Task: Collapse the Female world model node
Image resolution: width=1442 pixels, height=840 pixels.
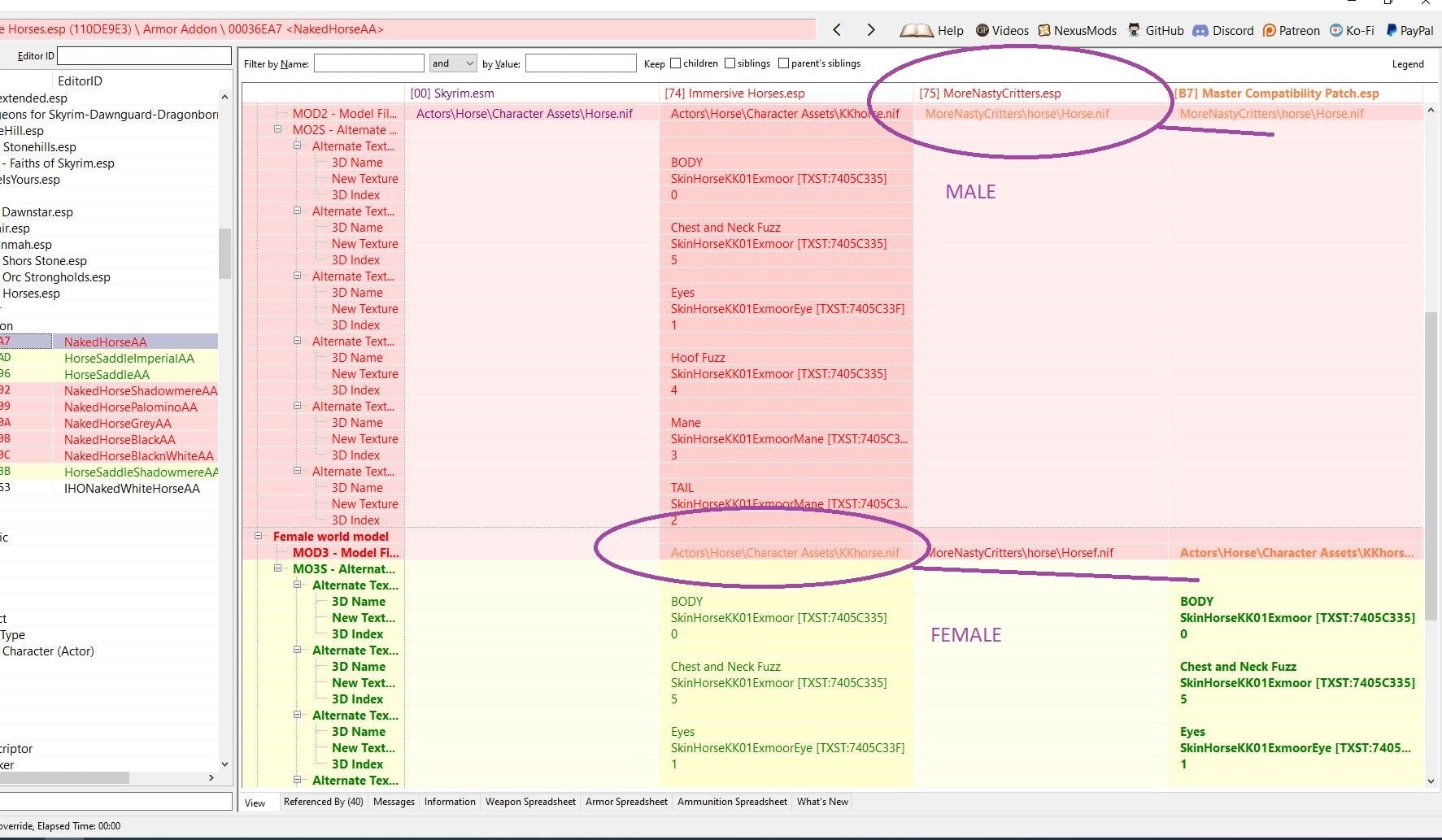Action: (x=259, y=536)
